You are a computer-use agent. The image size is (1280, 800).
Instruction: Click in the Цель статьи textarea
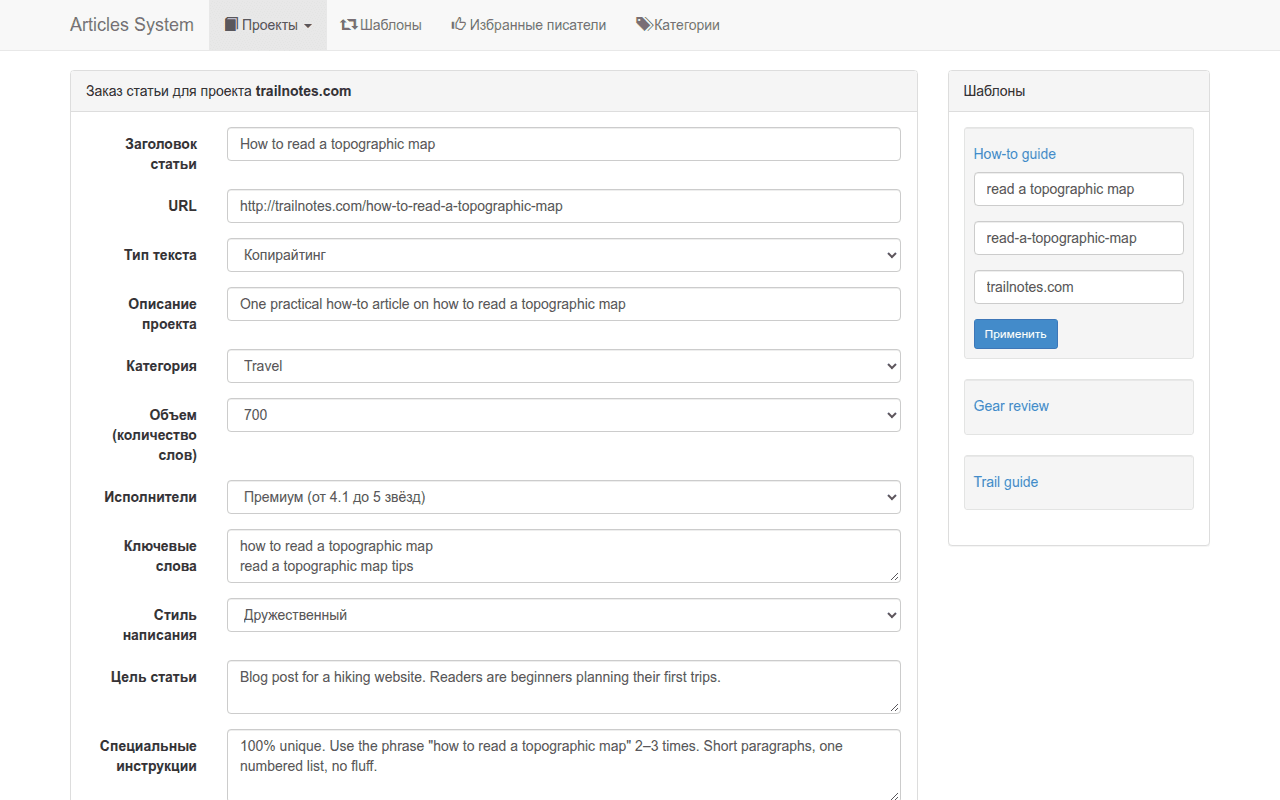tap(564, 687)
